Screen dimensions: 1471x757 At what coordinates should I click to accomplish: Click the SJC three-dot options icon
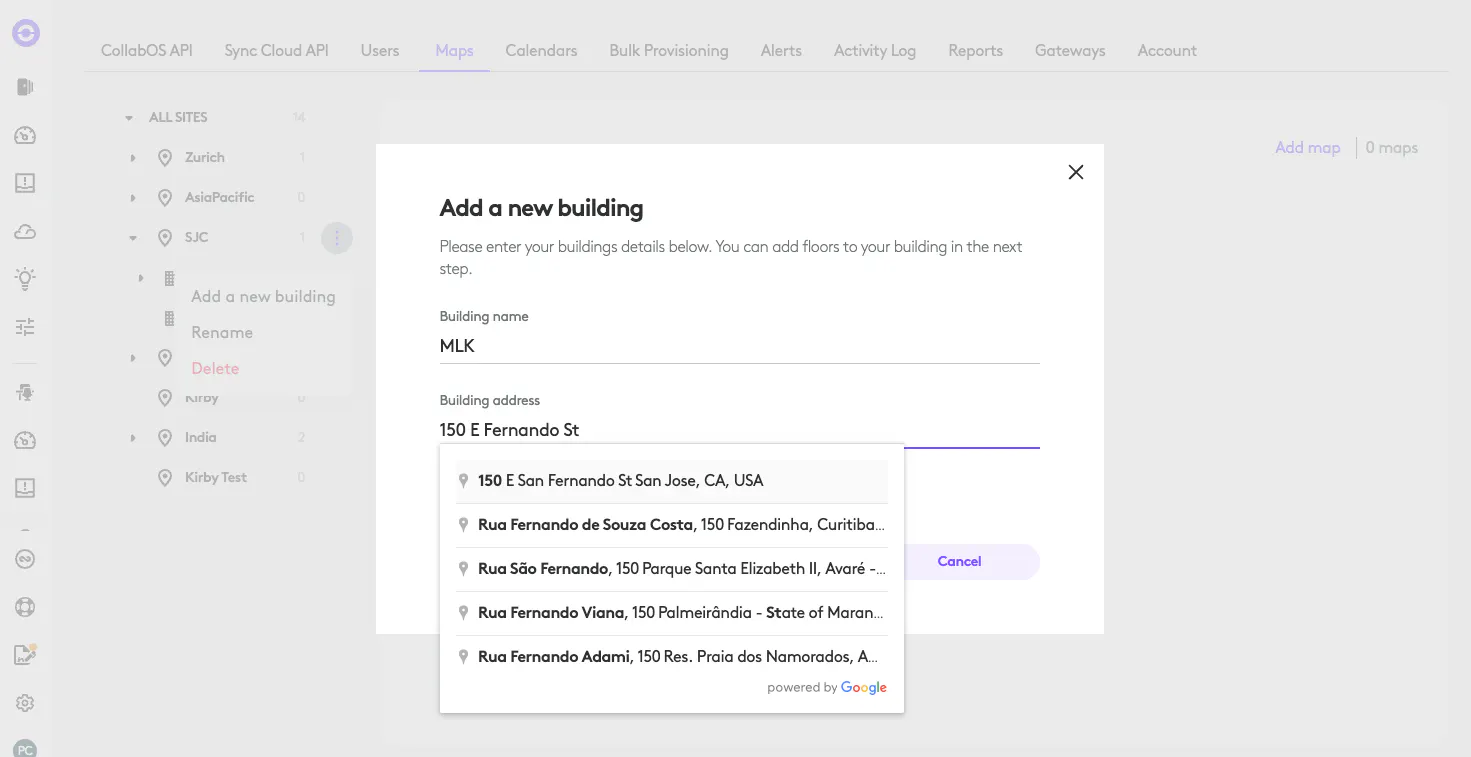[337, 238]
